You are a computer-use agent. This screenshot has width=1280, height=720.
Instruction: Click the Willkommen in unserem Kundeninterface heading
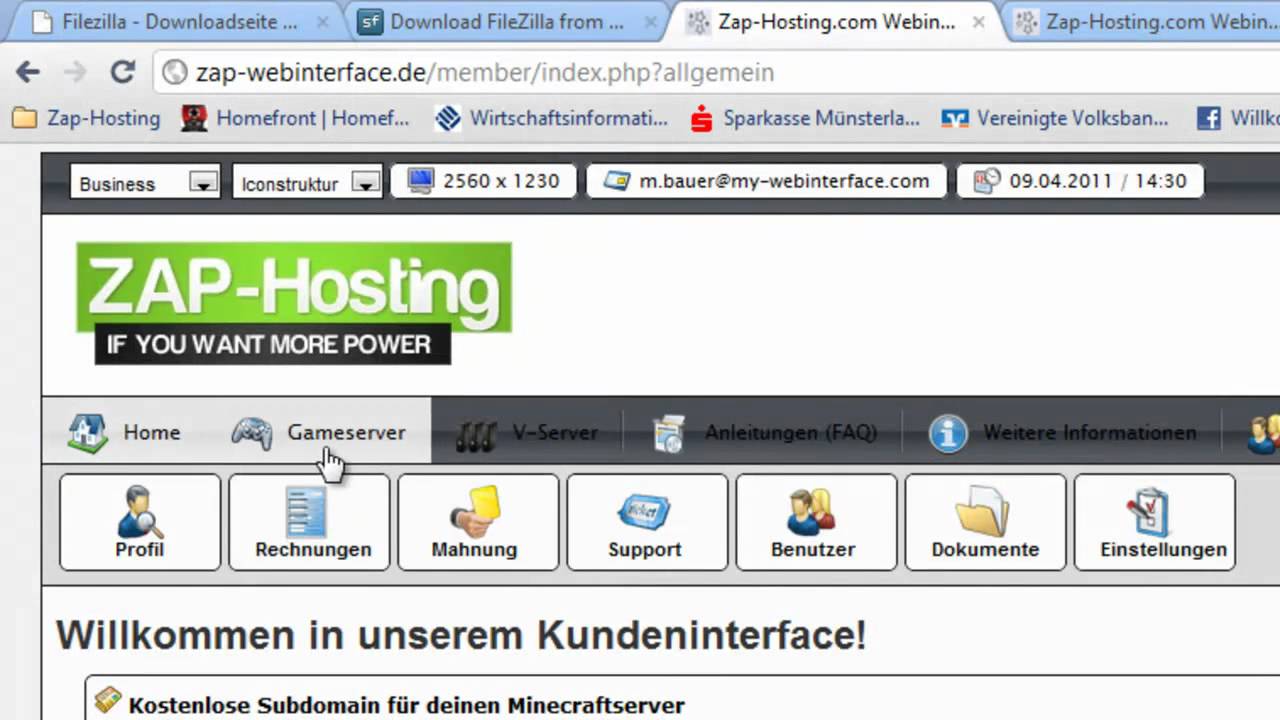click(461, 635)
